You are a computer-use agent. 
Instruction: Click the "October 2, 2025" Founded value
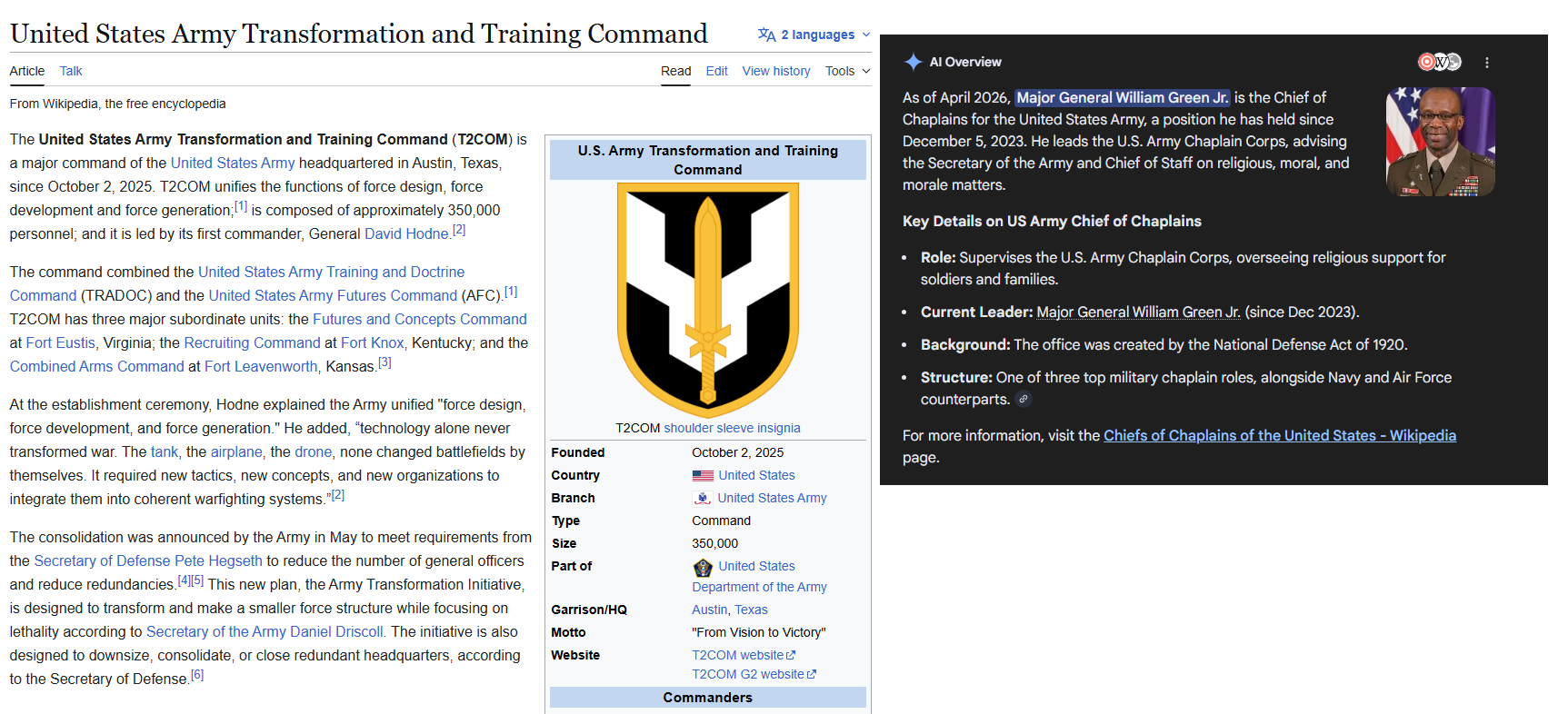[738, 452]
